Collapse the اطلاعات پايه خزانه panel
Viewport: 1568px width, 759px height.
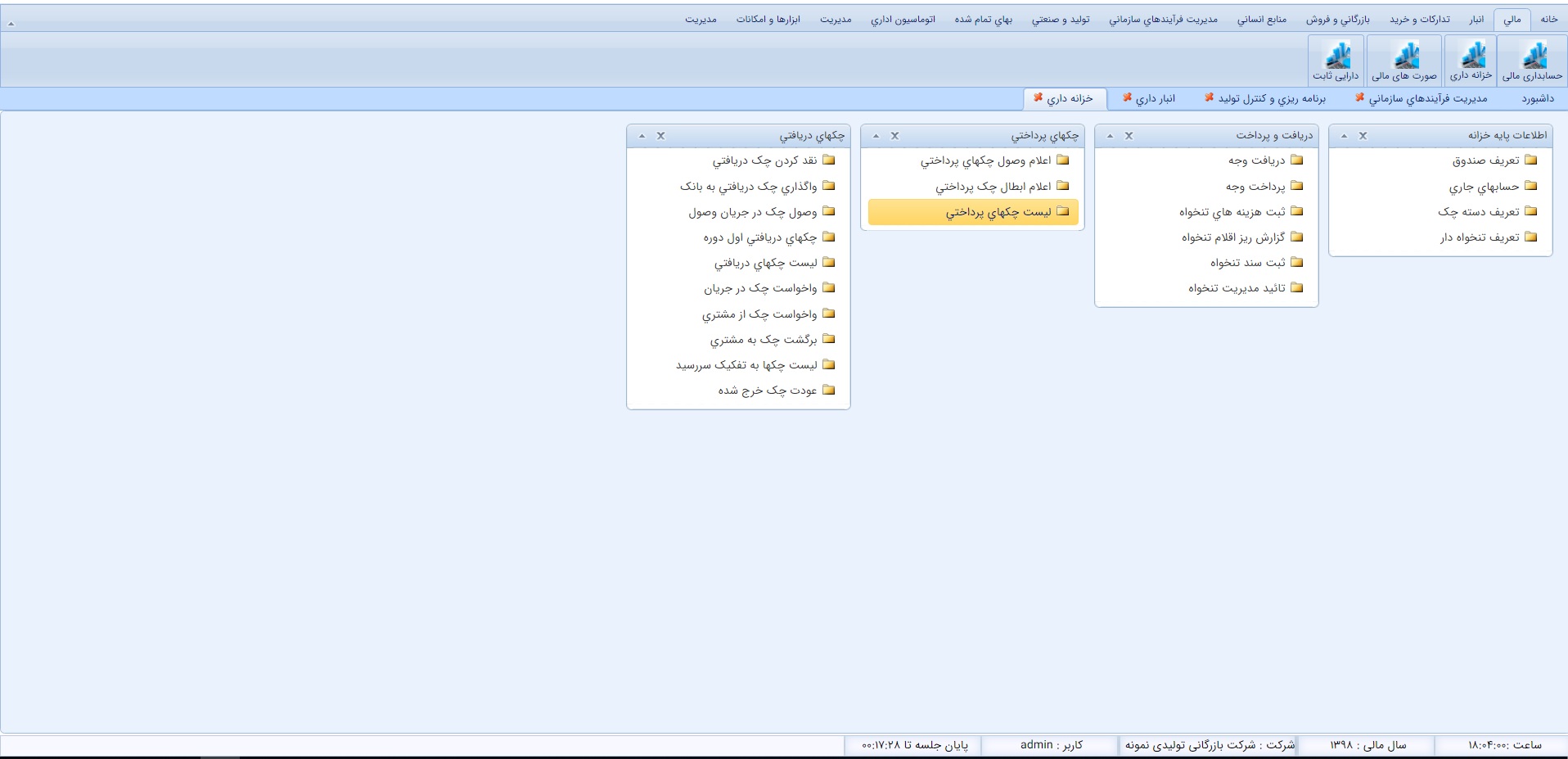click(1344, 136)
